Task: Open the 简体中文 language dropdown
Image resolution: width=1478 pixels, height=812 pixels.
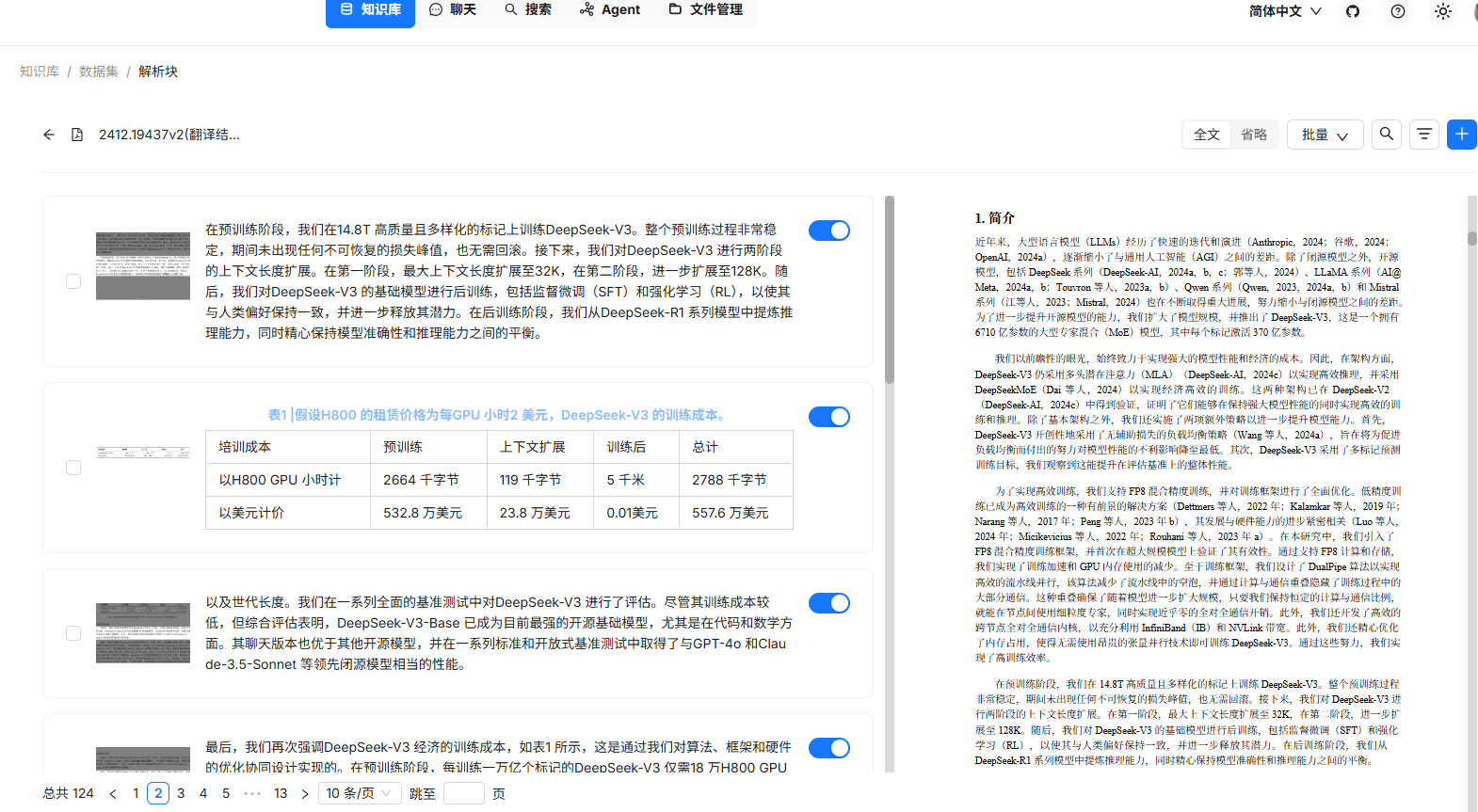Action: (1285, 11)
